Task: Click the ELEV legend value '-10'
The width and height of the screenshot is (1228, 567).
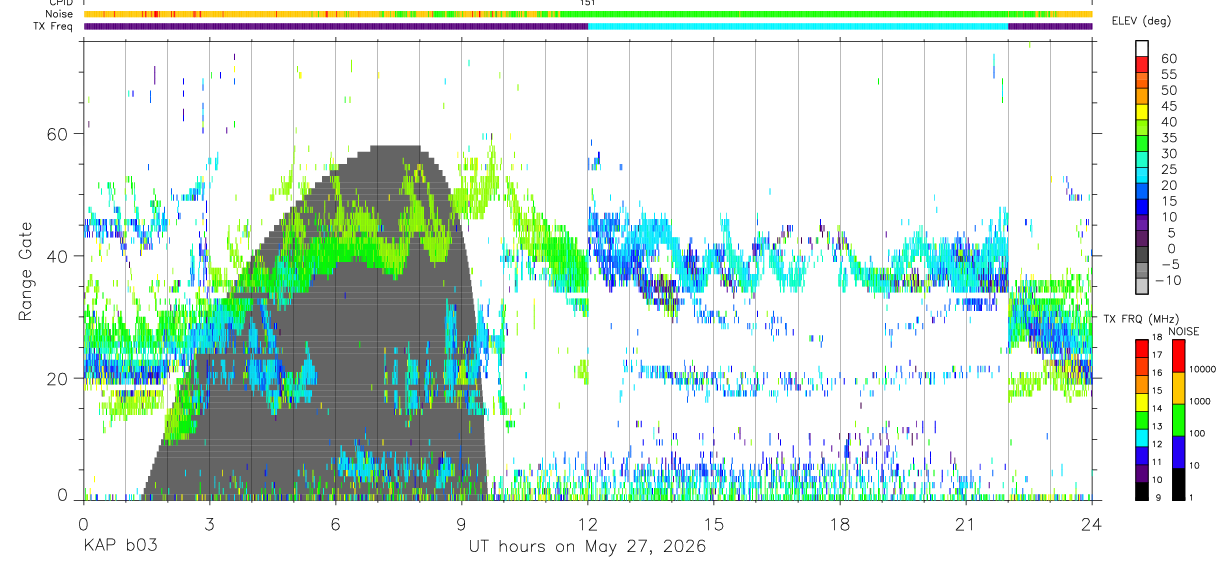Action: click(x=1170, y=280)
